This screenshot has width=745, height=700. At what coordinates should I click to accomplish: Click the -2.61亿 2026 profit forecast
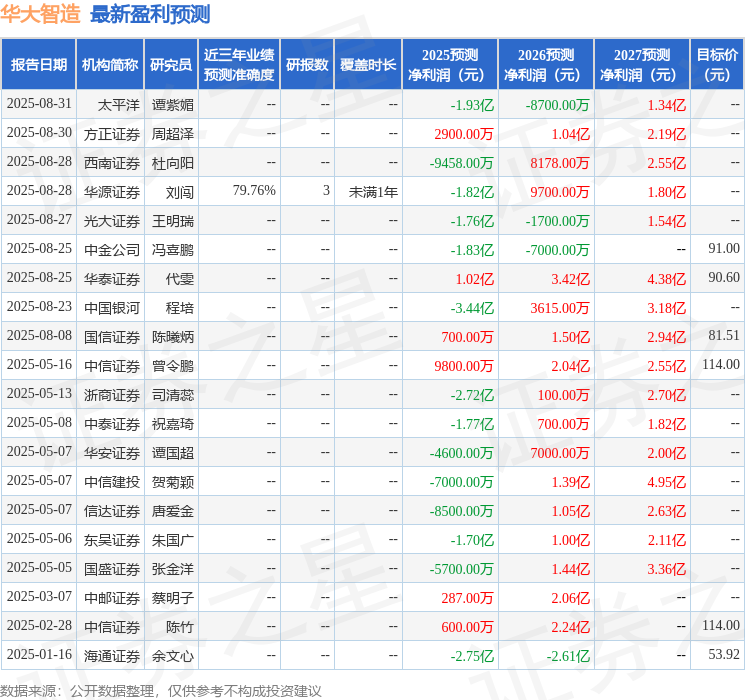coord(568,656)
